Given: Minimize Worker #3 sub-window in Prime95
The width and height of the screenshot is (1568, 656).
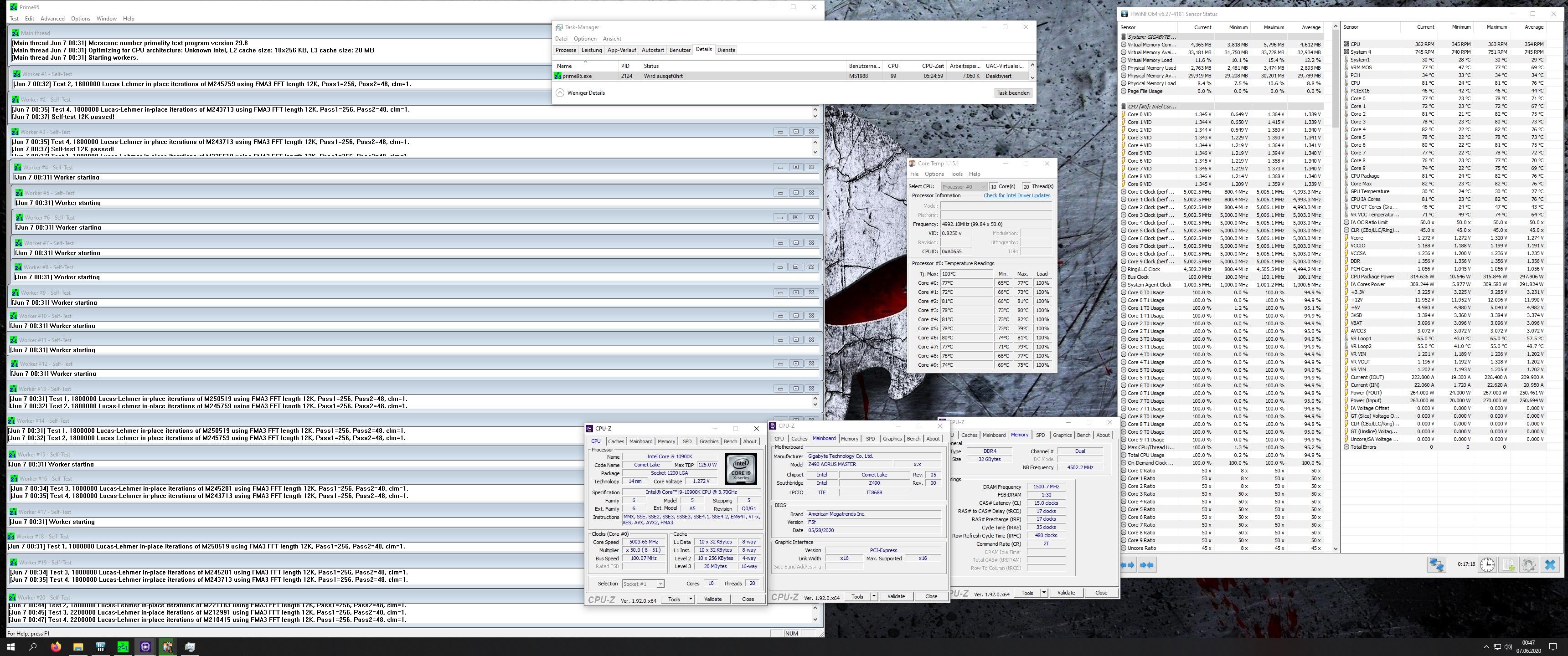Looking at the screenshot, I should (780, 132).
